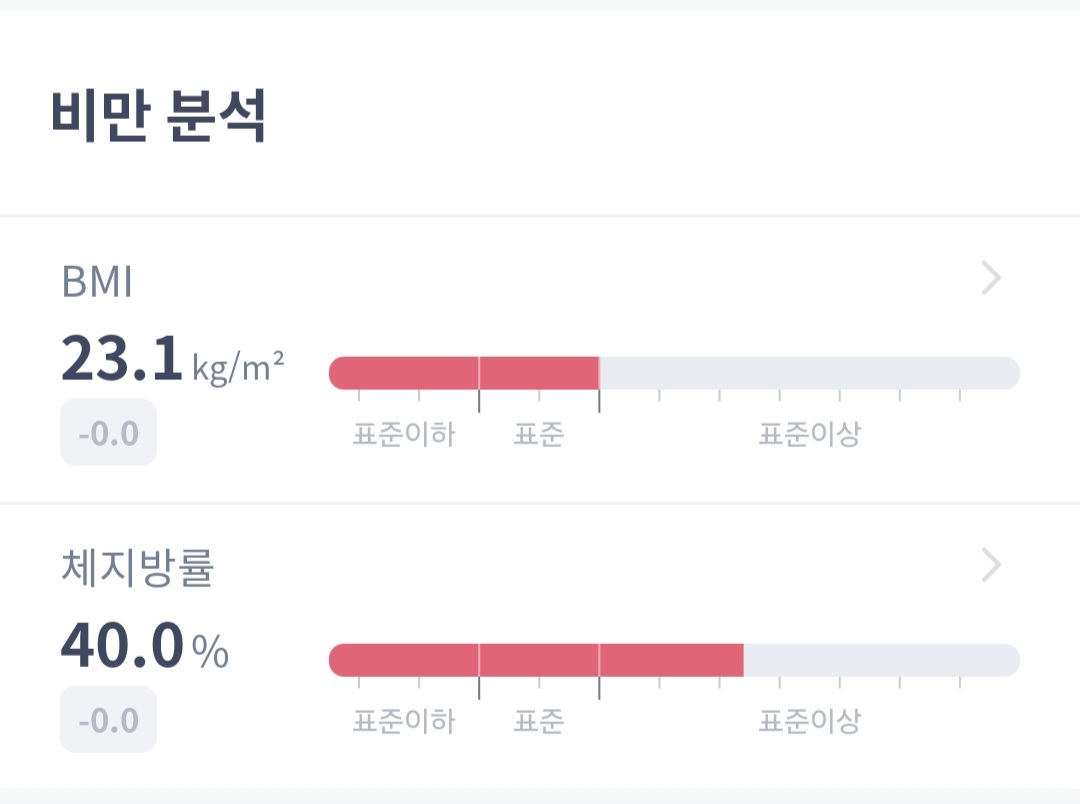
Task: Tap 표준이하 label under BMI bar
Action: tap(404, 435)
